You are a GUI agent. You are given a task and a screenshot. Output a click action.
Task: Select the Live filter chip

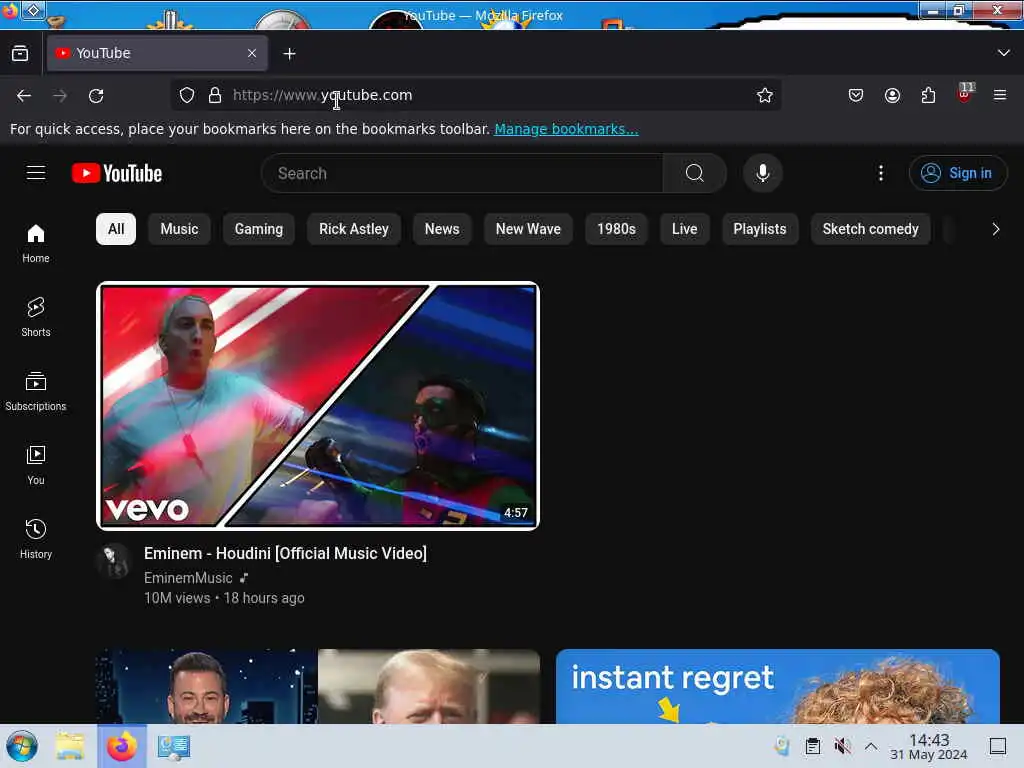pyautogui.click(x=684, y=229)
